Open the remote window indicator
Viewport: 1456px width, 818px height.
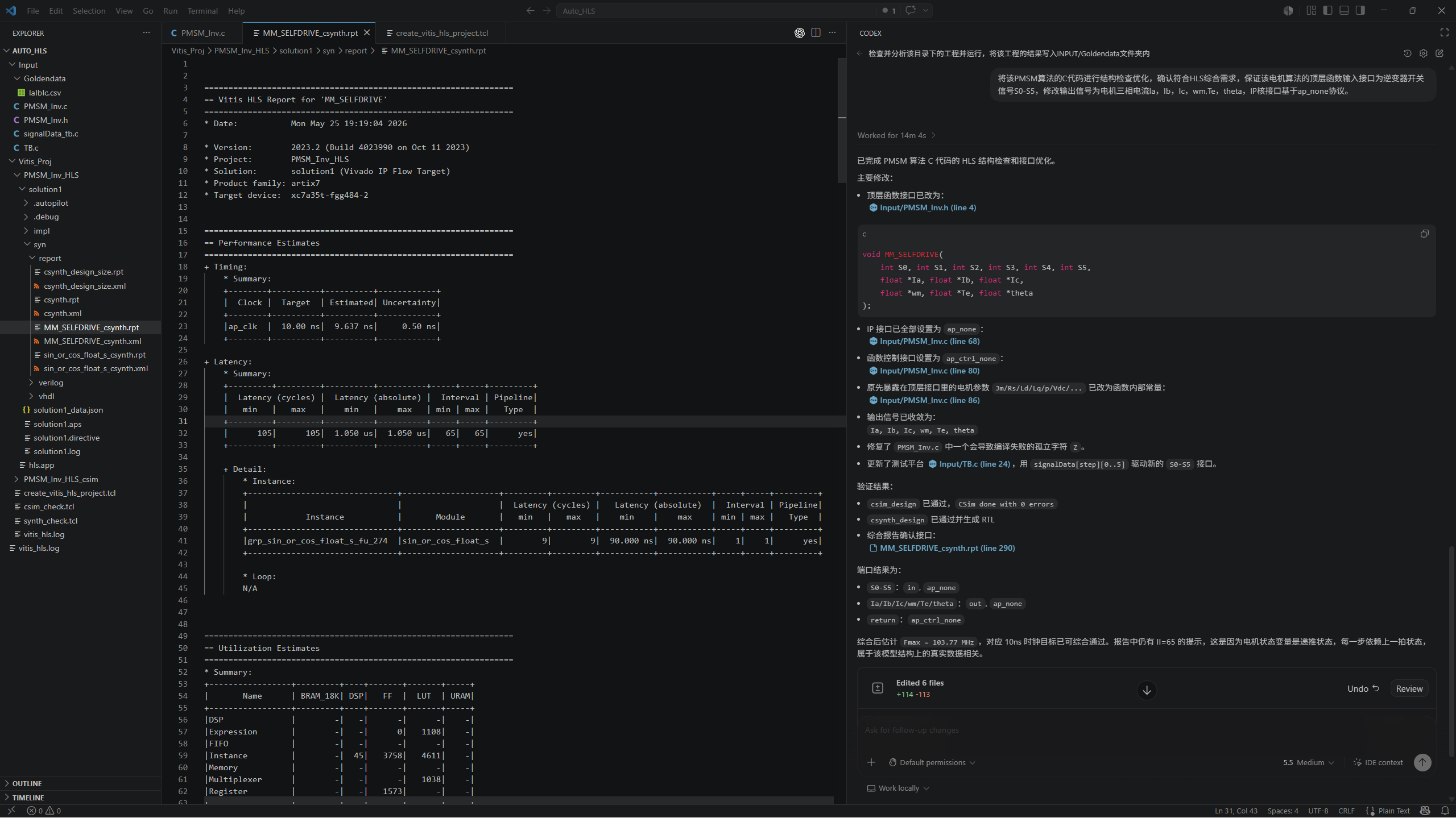pos(11,811)
